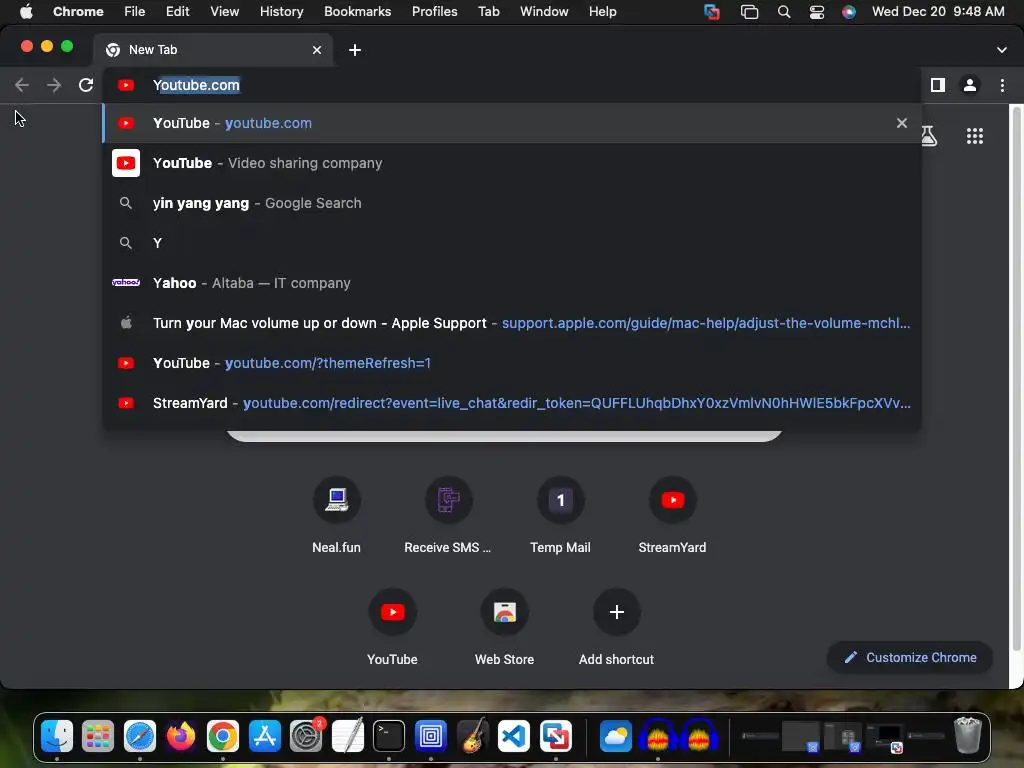Choose the yin yang yang Google Search suggestion
The width and height of the screenshot is (1024, 768).
pyautogui.click(x=512, y=203)
